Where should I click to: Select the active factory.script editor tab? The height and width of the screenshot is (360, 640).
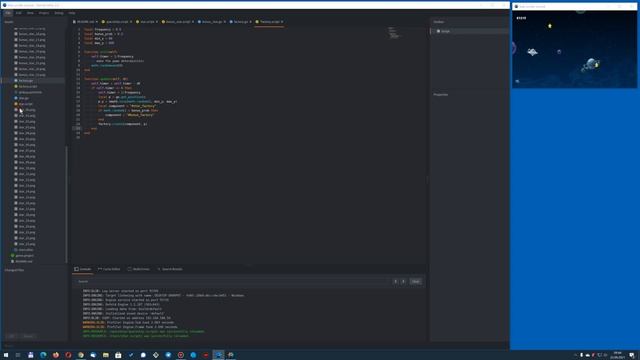(269, 22)
